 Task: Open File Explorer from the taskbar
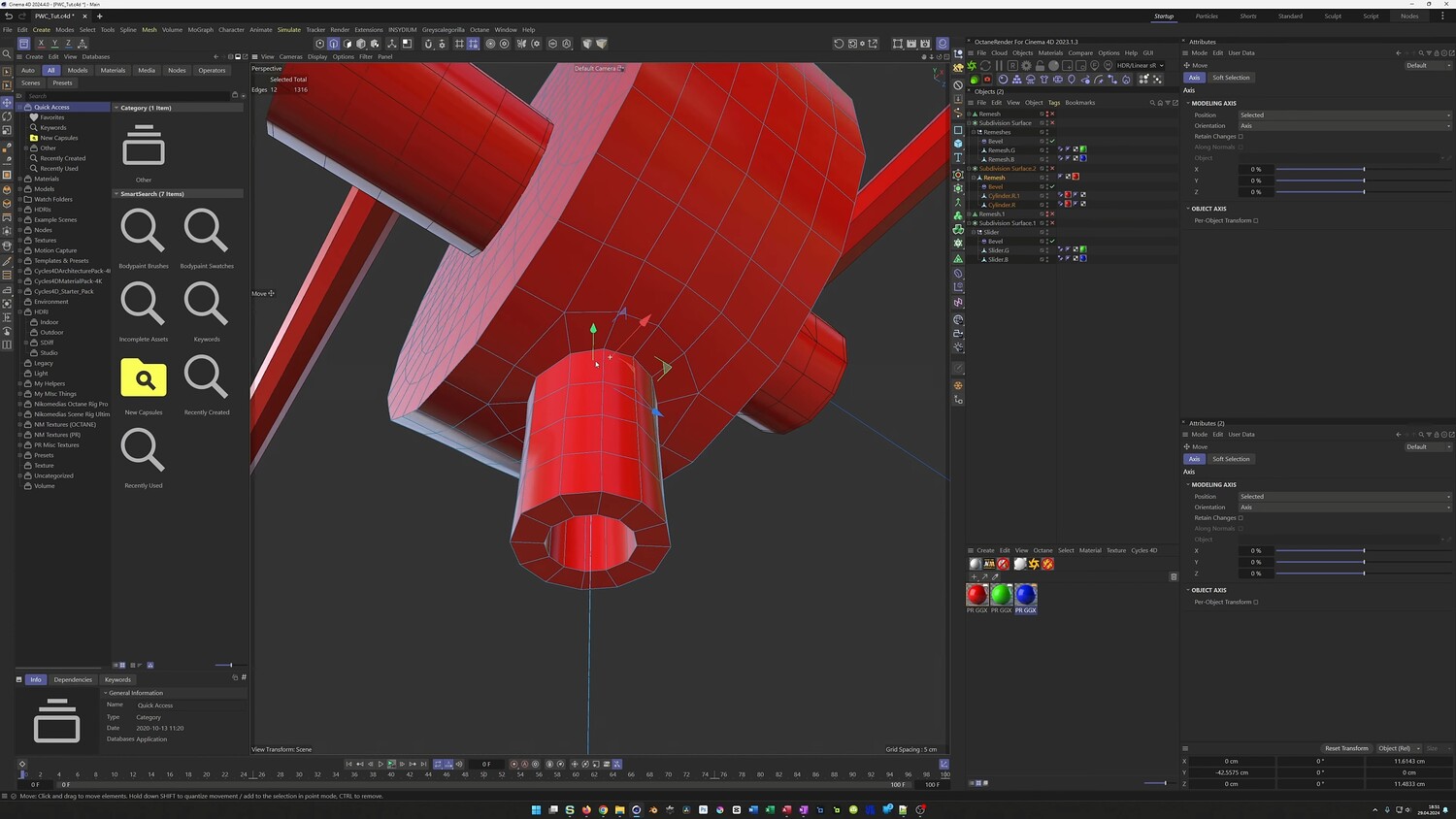click(619, 809)
